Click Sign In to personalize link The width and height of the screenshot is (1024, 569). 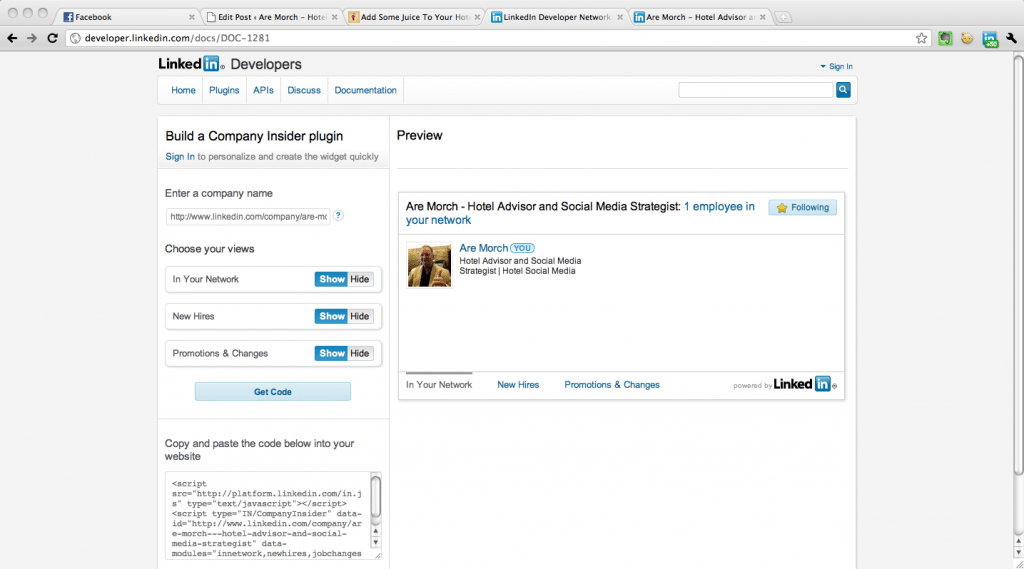(x=180, y=157)
